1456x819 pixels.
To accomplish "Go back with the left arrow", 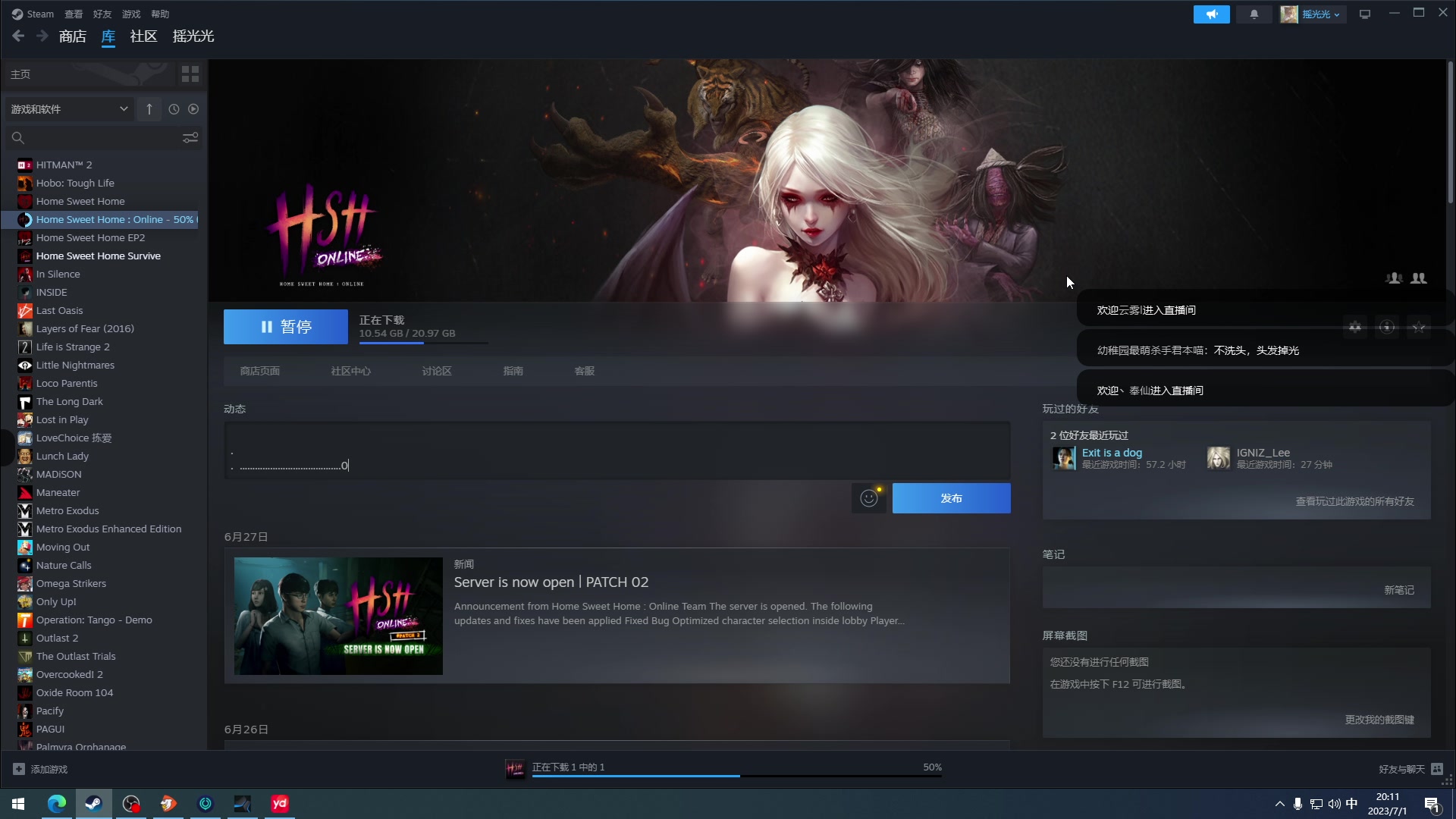I will (x=18, y=36).
